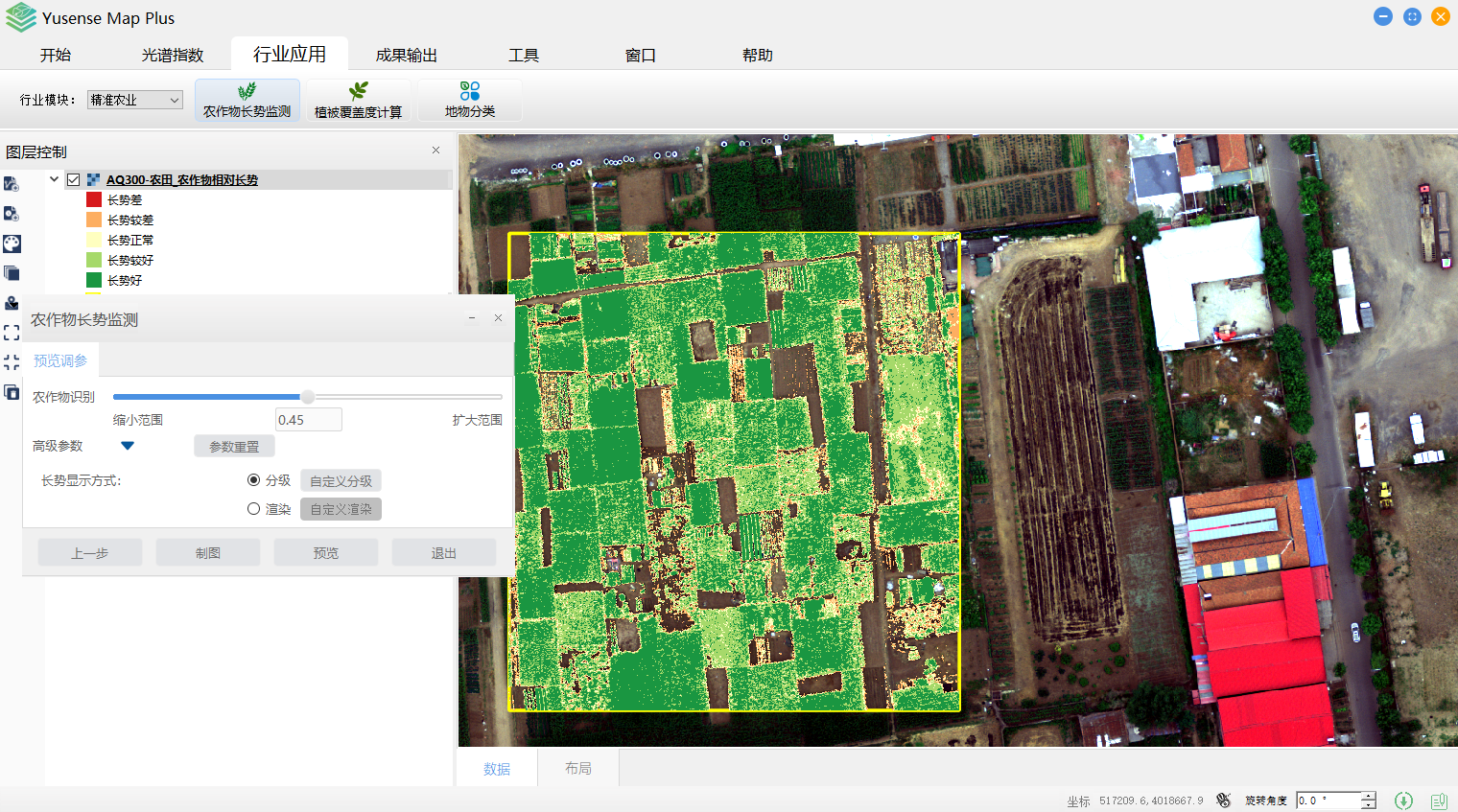1458x812 pixels.
Task: Uncheck the AQ300-农田 layer visibility checkbox
Action: click(74, 179)
